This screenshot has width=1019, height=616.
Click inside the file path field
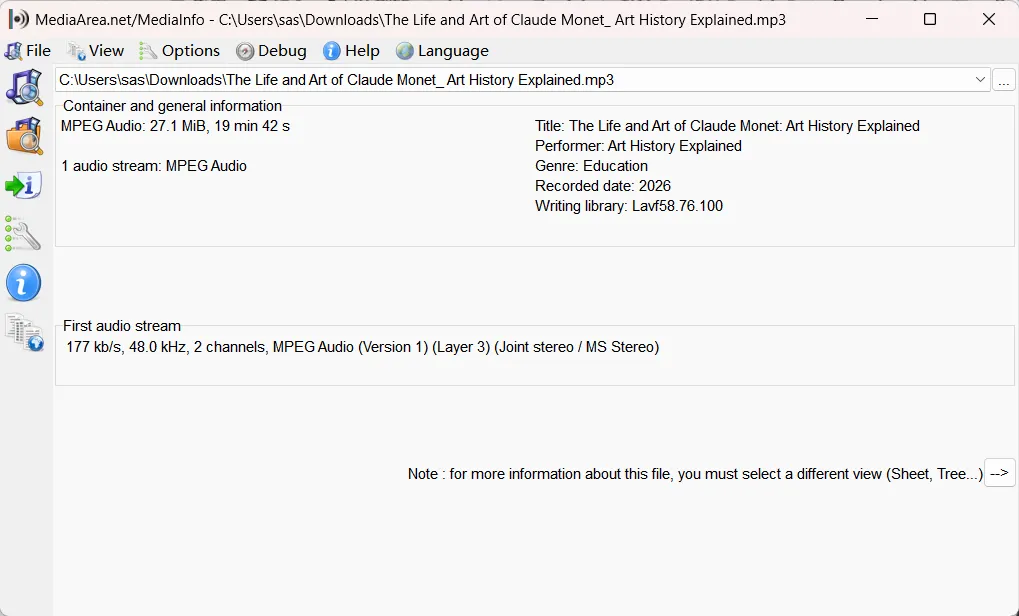click(x=500, y=79)
